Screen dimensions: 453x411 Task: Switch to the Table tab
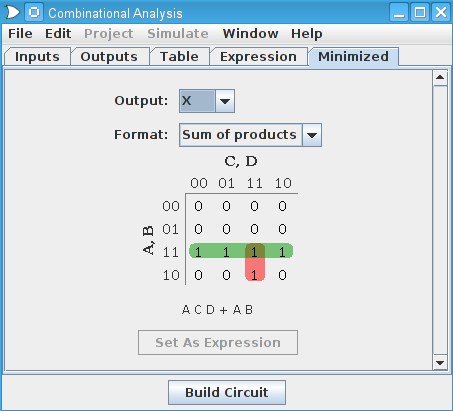coord(179,57)
